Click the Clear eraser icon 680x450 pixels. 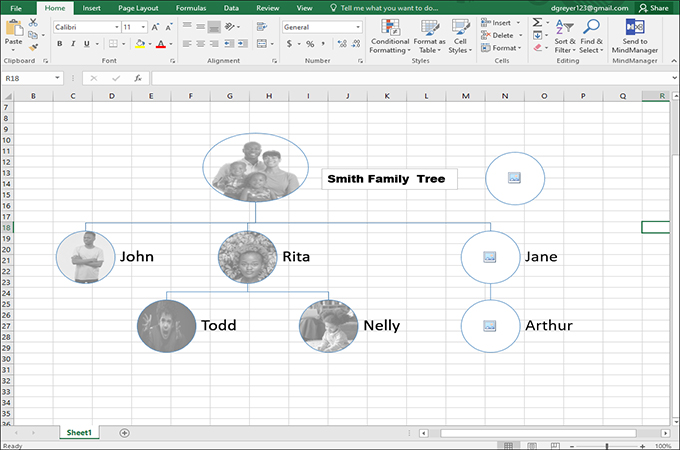538,48
